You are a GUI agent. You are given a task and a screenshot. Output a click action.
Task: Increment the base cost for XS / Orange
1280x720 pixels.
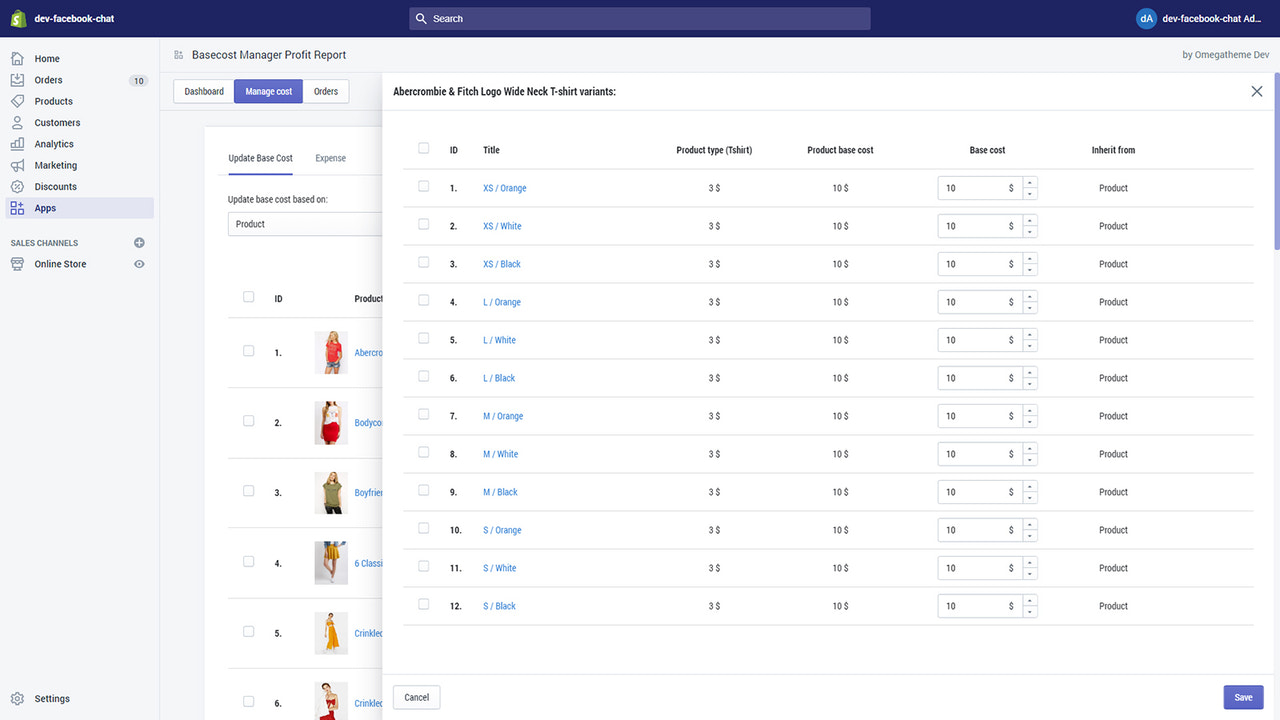pos(1030,183)
